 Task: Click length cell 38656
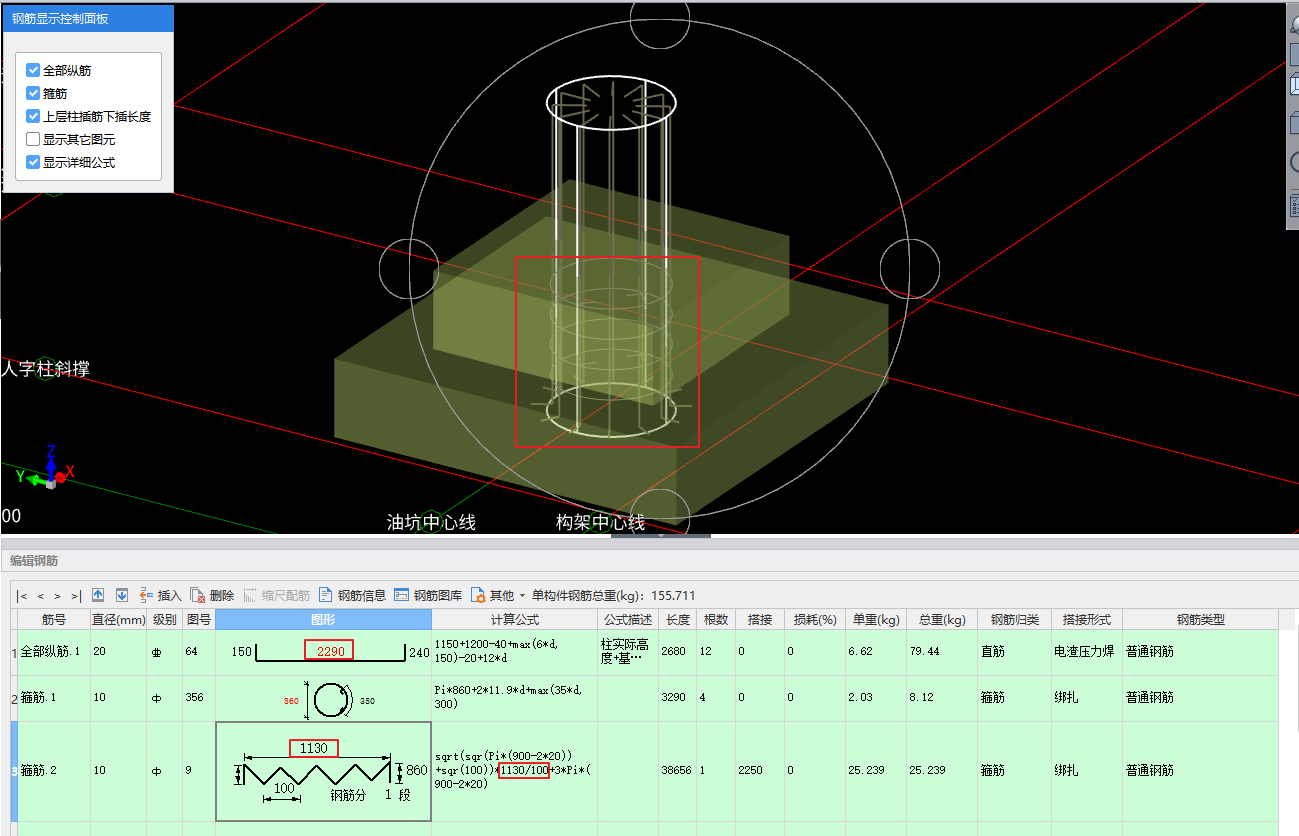pyautogui.click(x=677, y=771)
